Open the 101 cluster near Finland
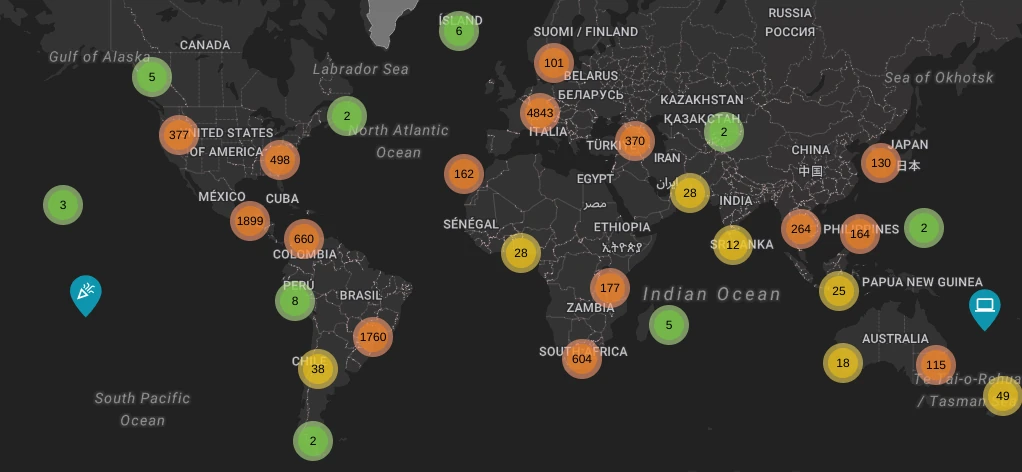Screen dimensions: 1022x472 point(554,63)
